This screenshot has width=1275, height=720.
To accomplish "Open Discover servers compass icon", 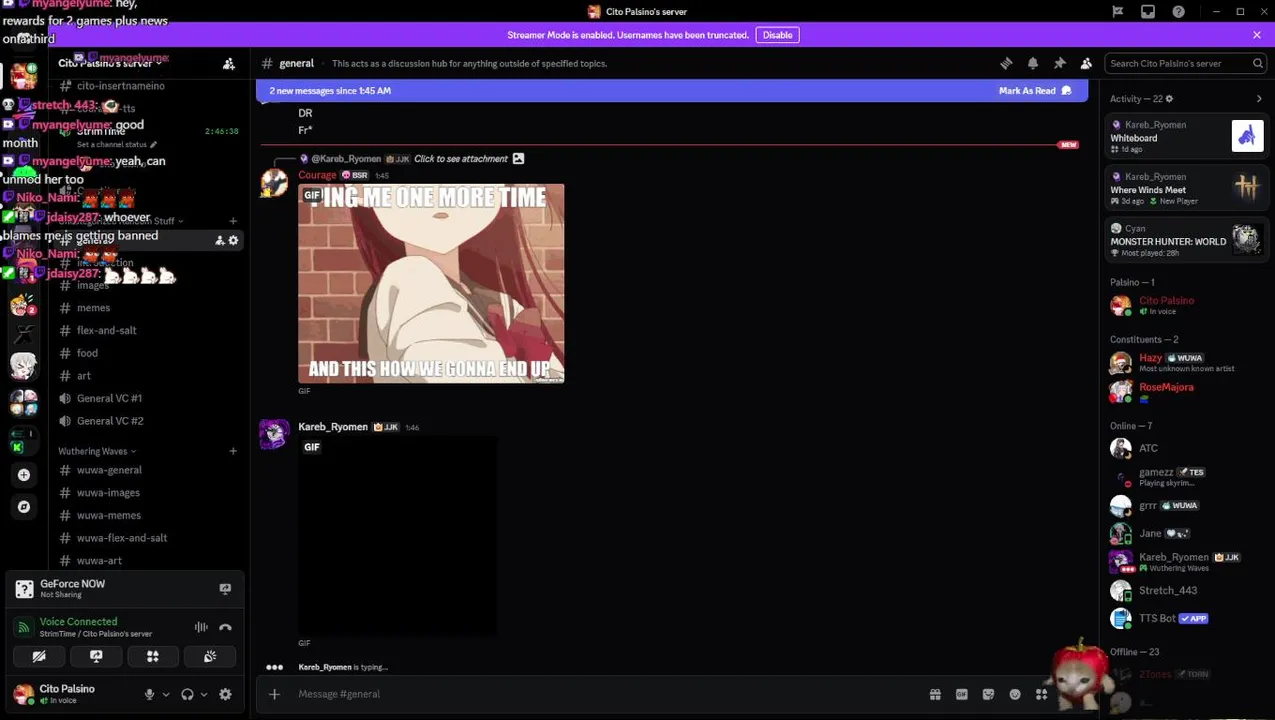I will (x=24, y=507).
